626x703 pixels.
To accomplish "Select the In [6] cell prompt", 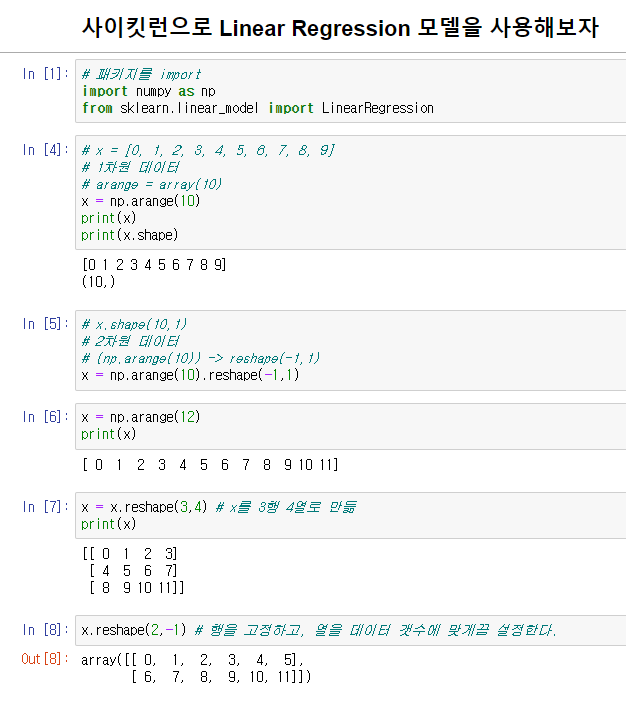I will (x=45, y=417).
